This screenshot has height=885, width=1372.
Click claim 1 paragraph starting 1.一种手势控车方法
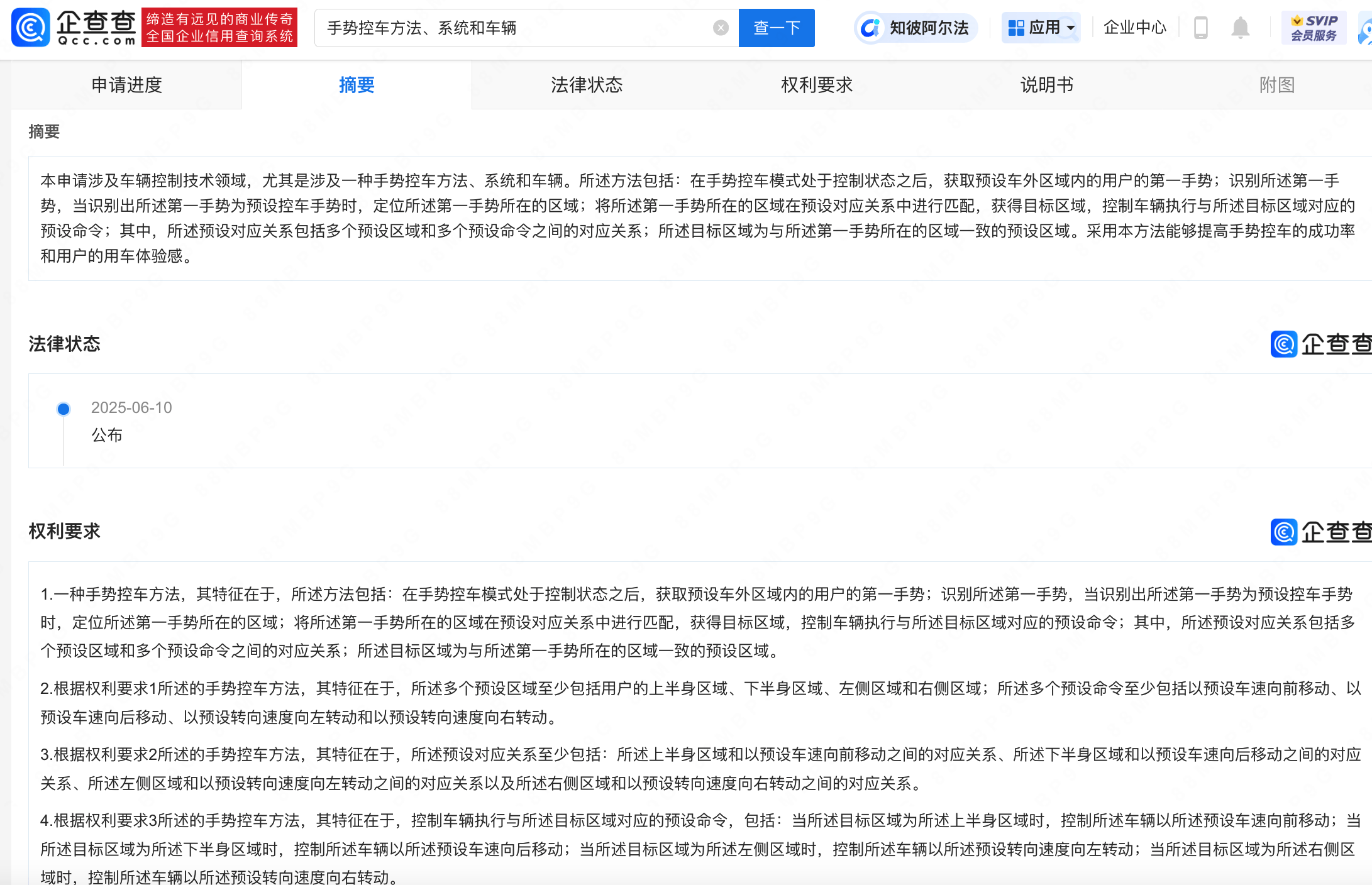click(697, 622)
